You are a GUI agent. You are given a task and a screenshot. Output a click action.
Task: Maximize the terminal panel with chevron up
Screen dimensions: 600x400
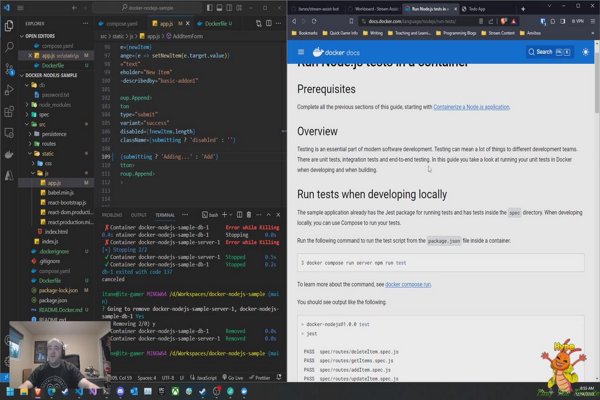[269, 215]
